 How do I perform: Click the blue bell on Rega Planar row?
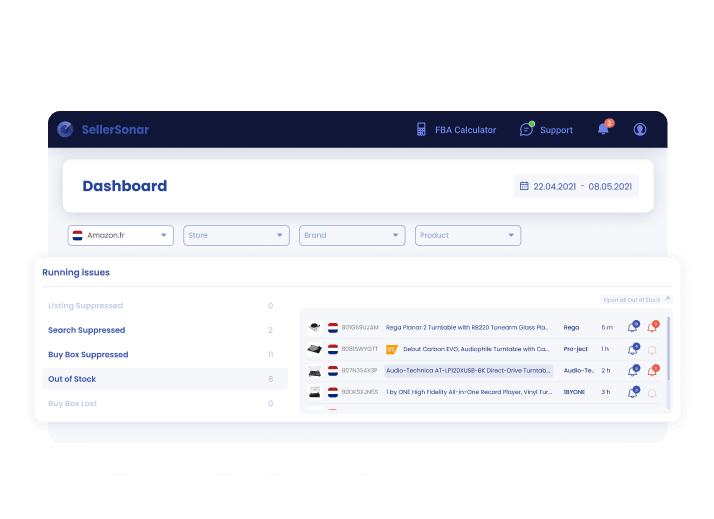(x=632, y=327)
